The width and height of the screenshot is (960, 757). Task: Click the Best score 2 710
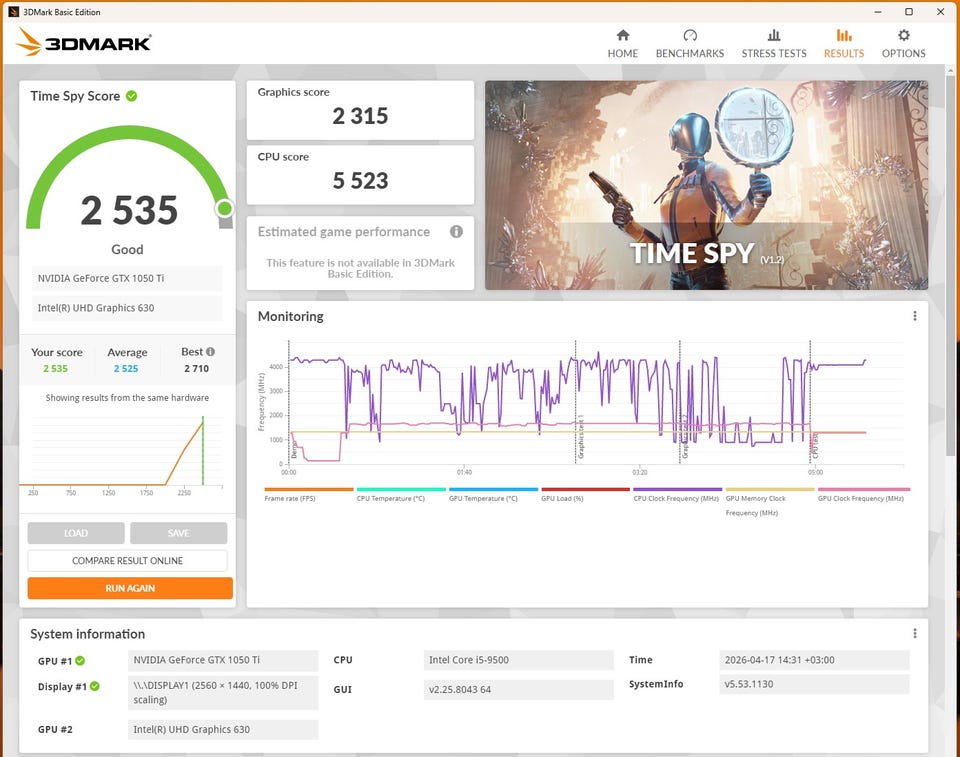[197, 369]
